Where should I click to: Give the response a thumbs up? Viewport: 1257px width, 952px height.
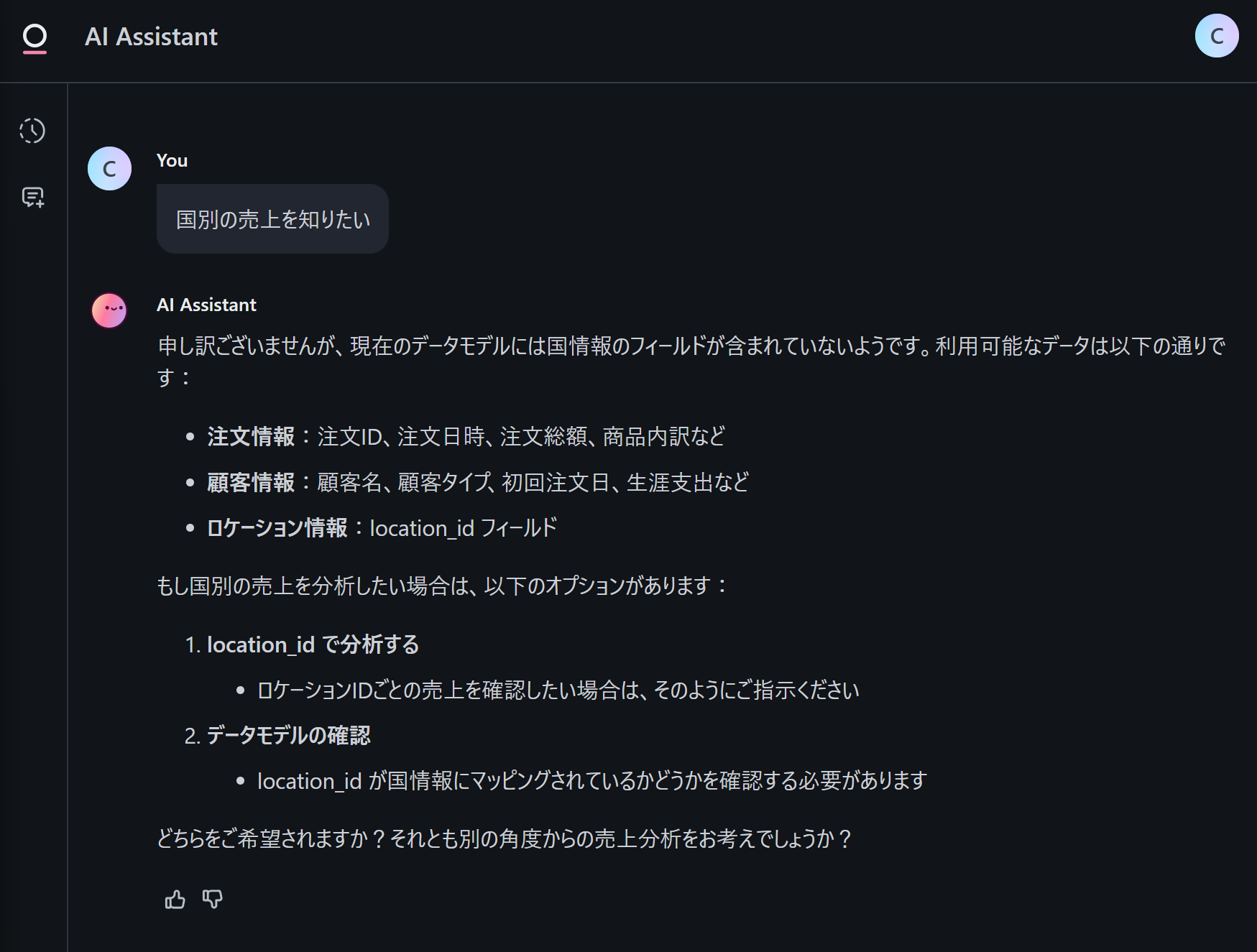pos(175,900)
